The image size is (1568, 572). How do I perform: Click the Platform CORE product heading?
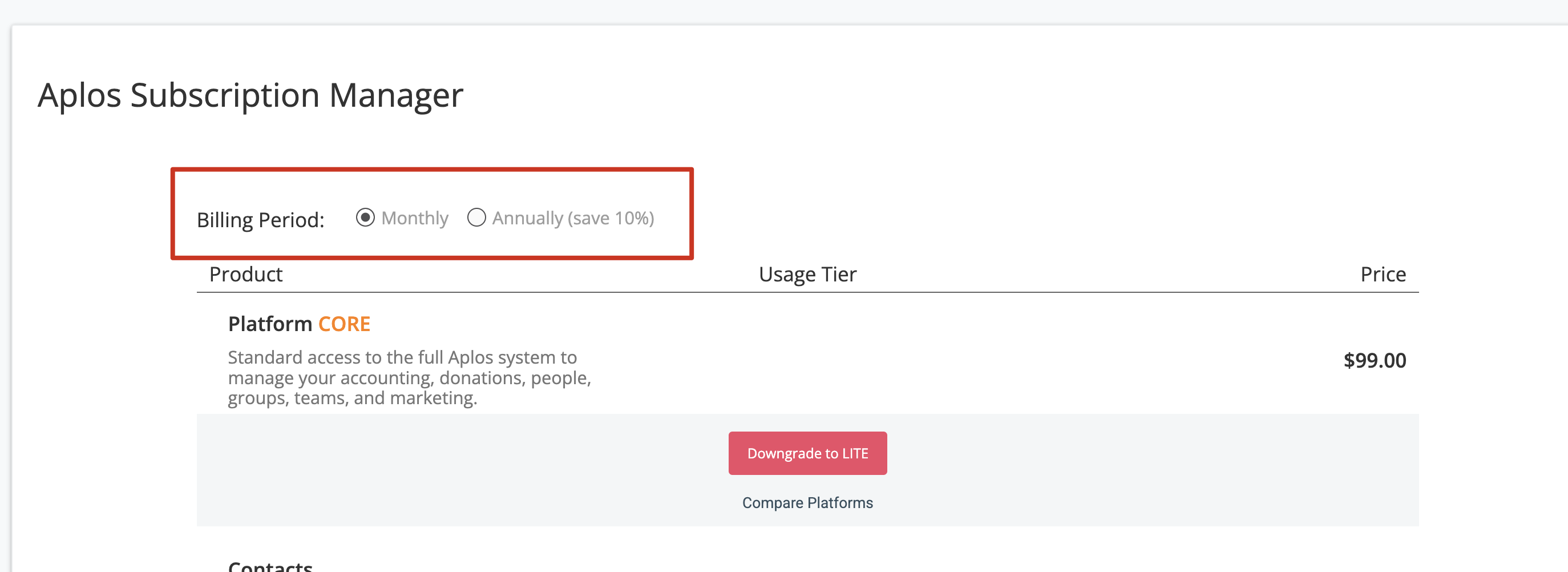tap(299, 324)
